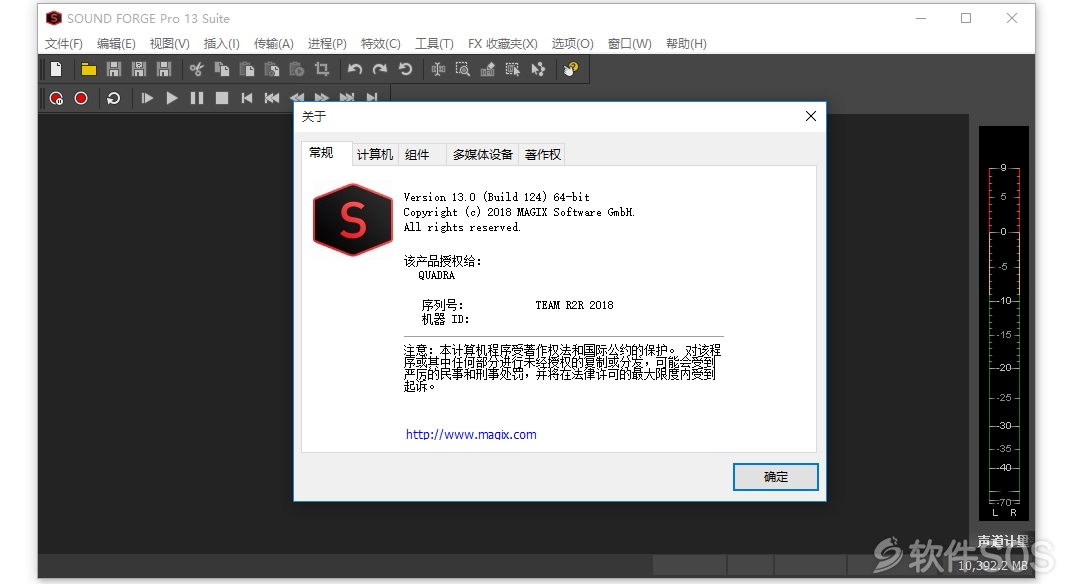This screenshot has width=1070, height=584.
Task: Click the Play triangle button
Action: coord(172,98)
